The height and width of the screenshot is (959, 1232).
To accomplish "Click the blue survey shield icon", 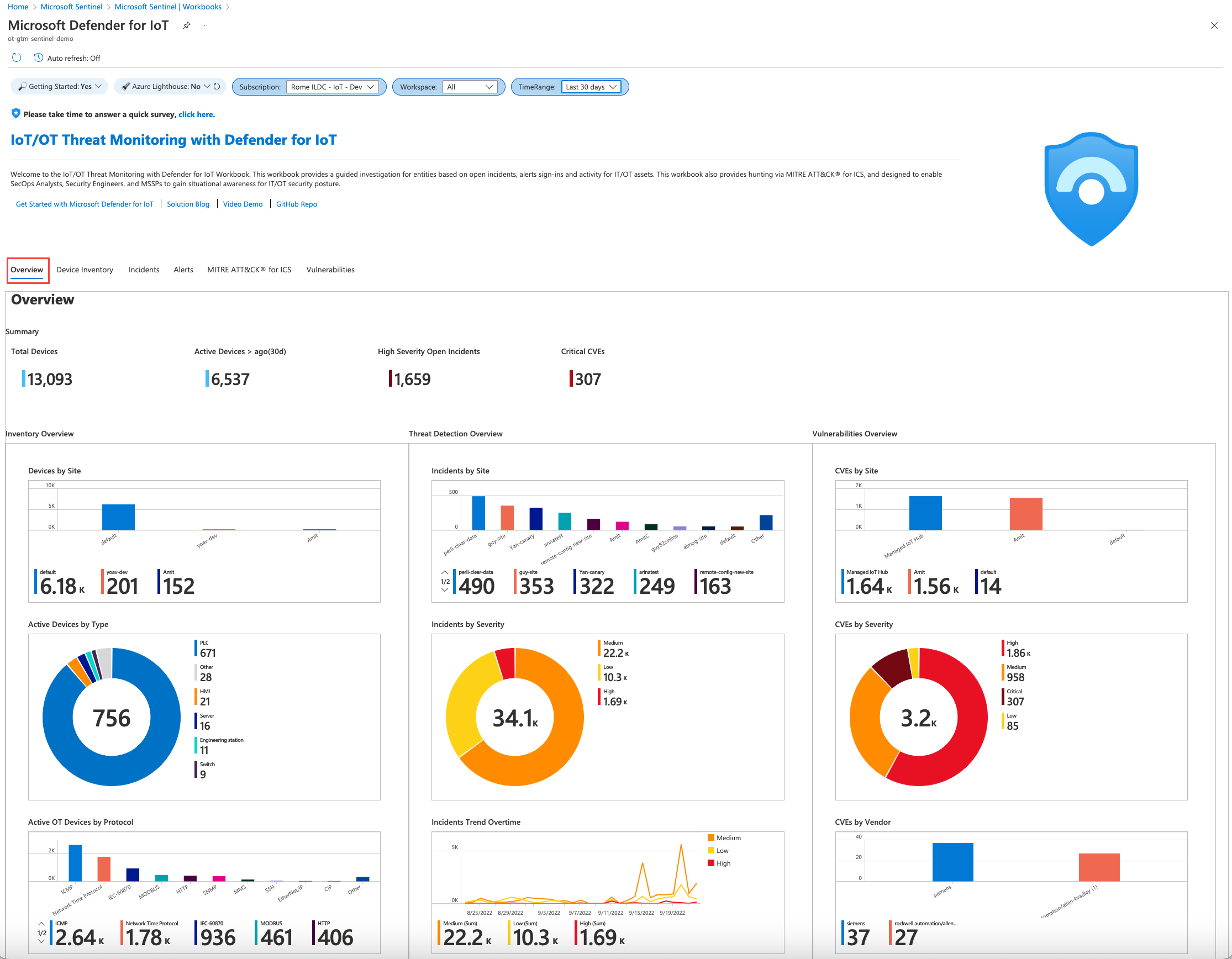I will (15, 113).
